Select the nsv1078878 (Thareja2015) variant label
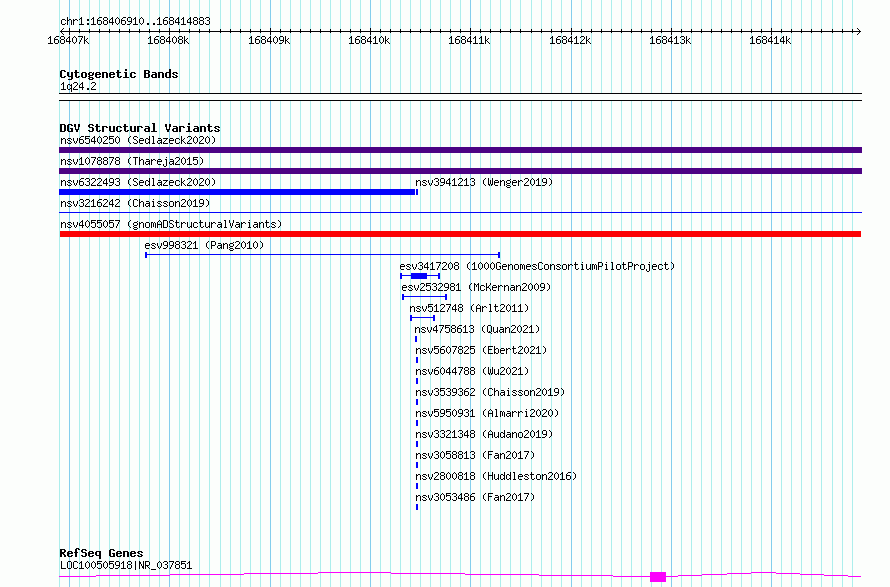Screen dimensions: 890x587 pos(132,161)
